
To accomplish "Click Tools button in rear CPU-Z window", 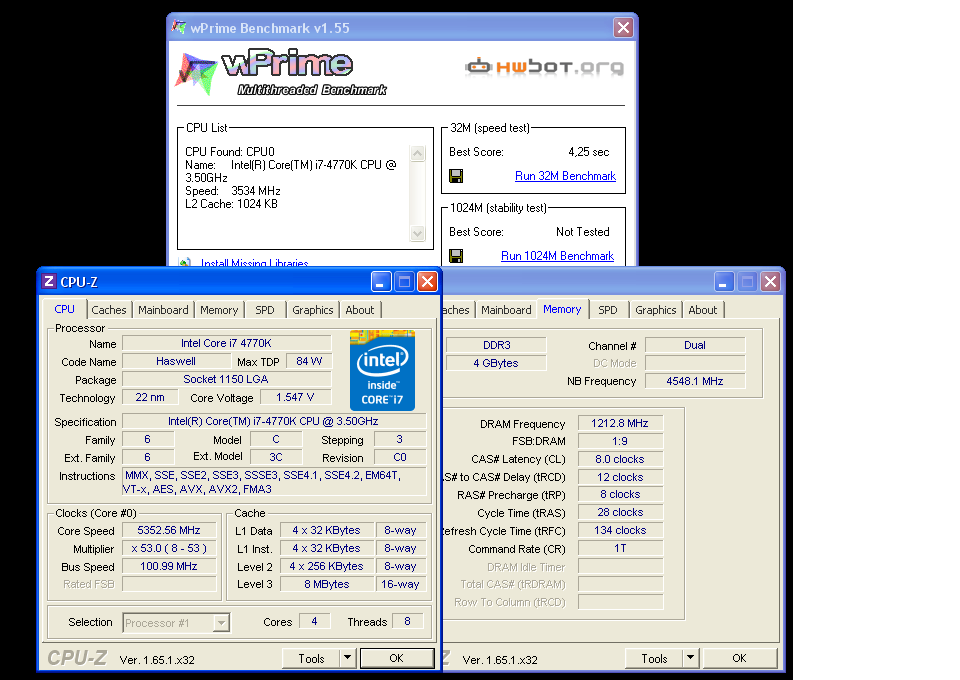I will click(x=654, y=659).
